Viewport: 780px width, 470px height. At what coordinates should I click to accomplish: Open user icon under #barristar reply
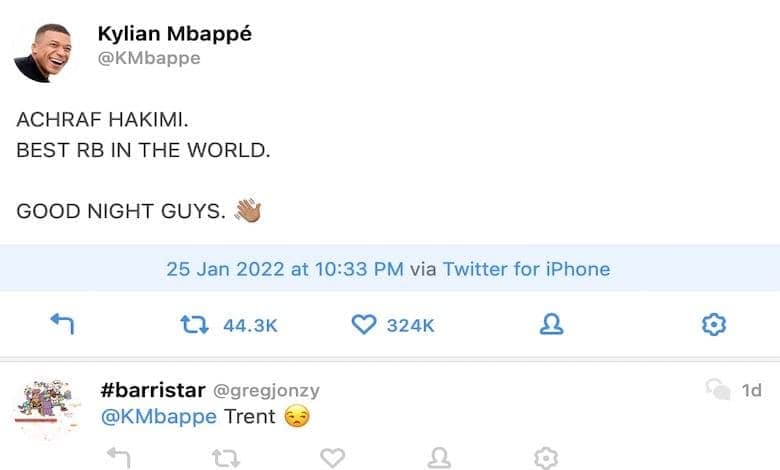439,457
